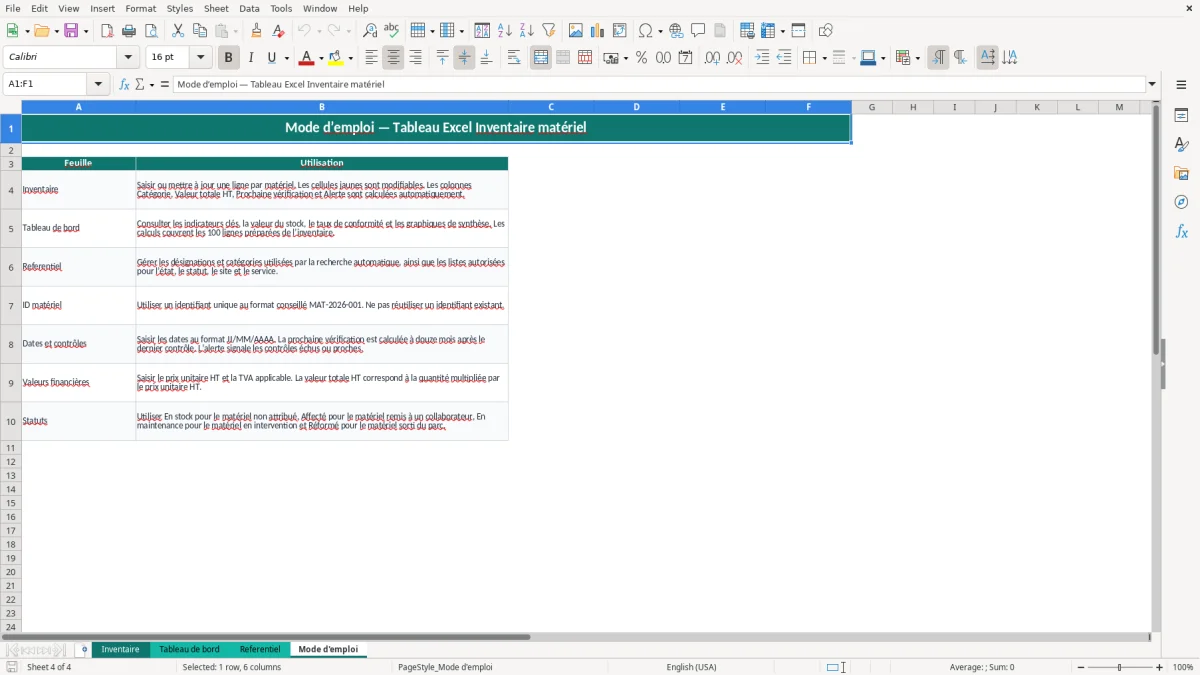Click the Copy icon
1200x675 pixels.
pyautogui.click(x=199, y=31)
